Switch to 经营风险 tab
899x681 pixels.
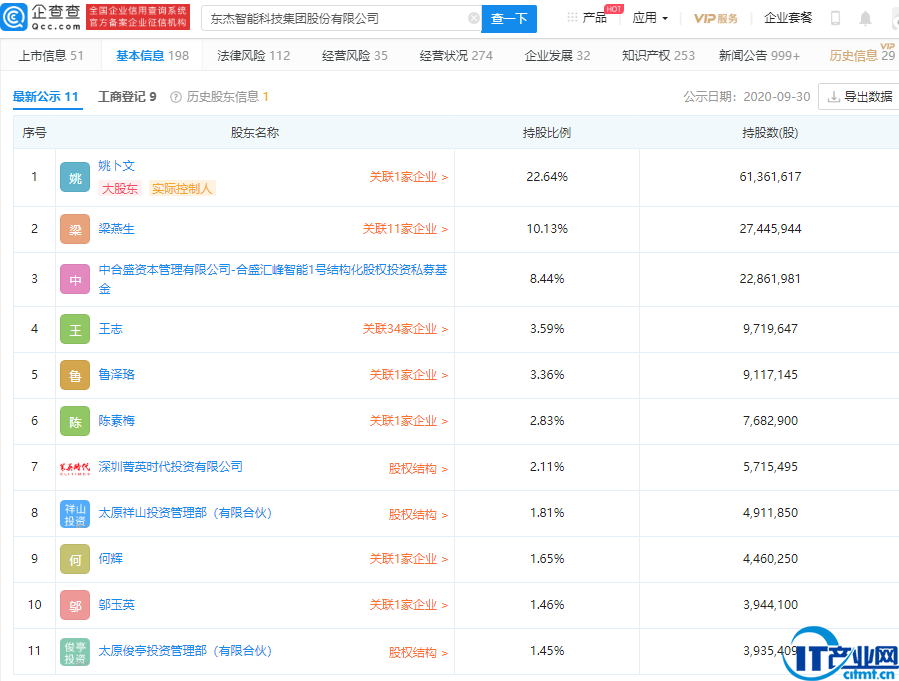[355, 56]
